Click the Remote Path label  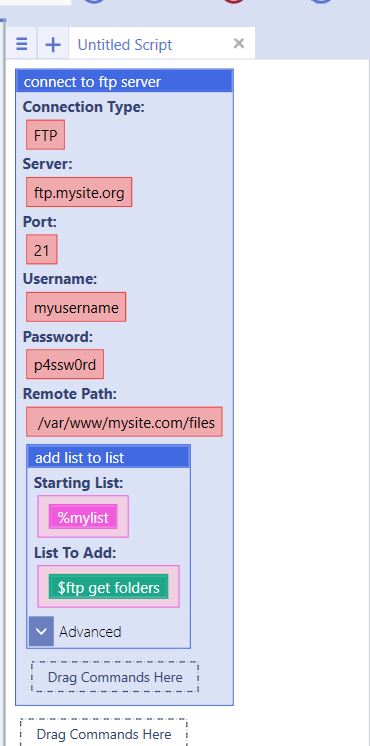click(70, 394)
